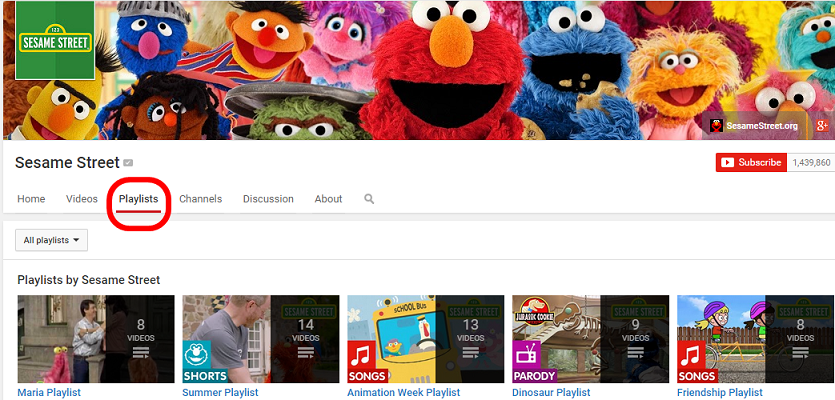The width and height of the screenshot is (835, 400).
Task: Click the Shorts badge on the Summer Playlist
Action: (205, 362)
